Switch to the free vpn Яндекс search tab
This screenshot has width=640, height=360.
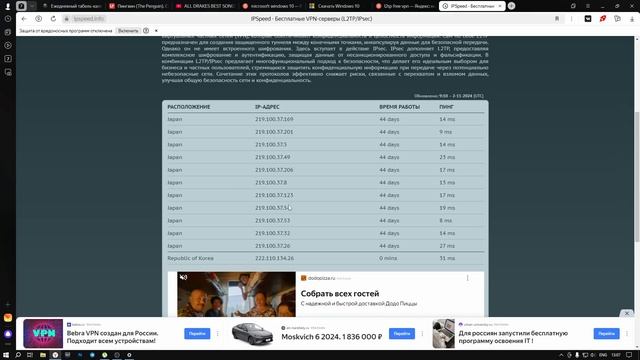tap(404, 6)
